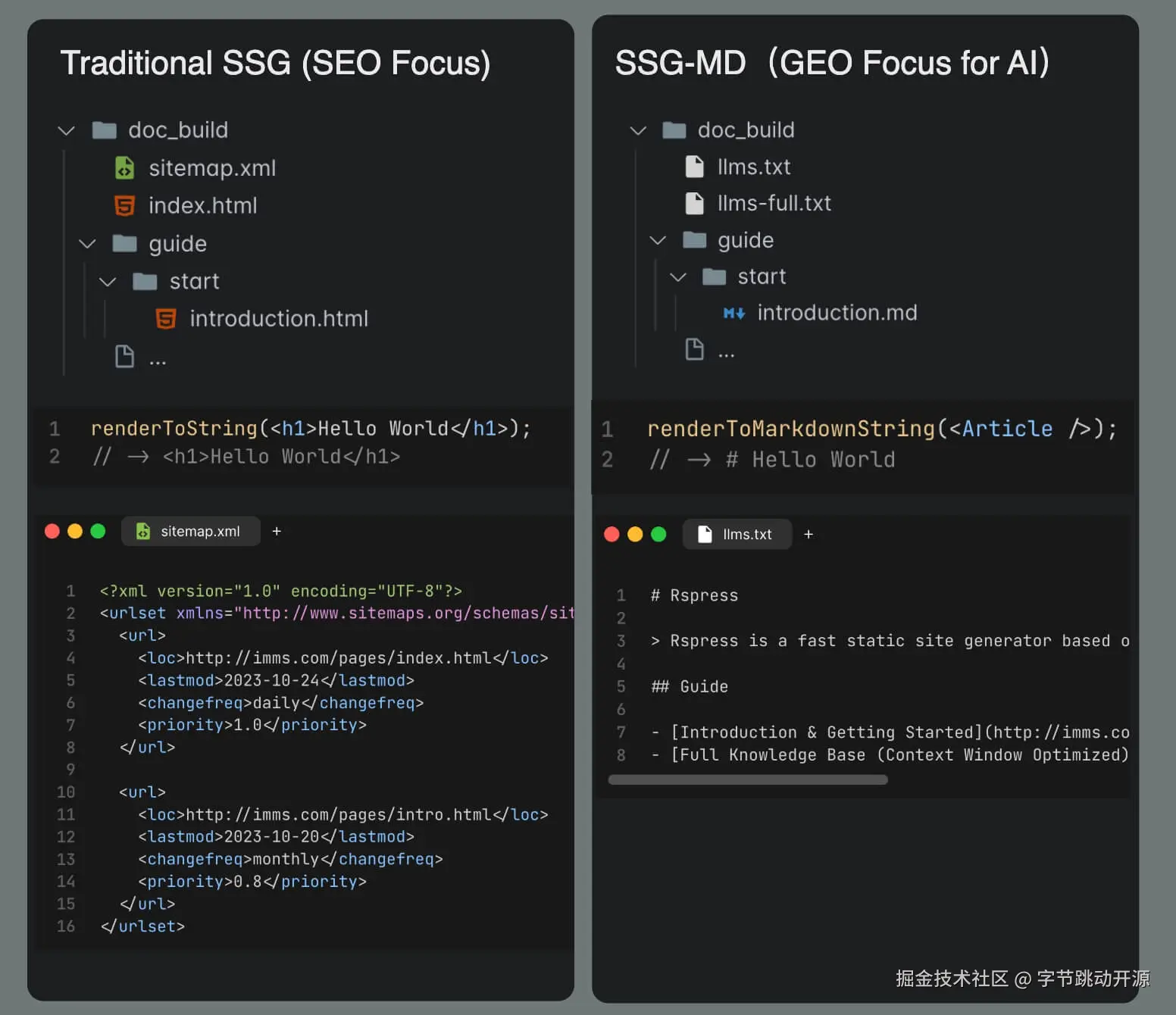Click the green dot of llms.txt window
The image size is (1176, 1015).
pos(658,534)
